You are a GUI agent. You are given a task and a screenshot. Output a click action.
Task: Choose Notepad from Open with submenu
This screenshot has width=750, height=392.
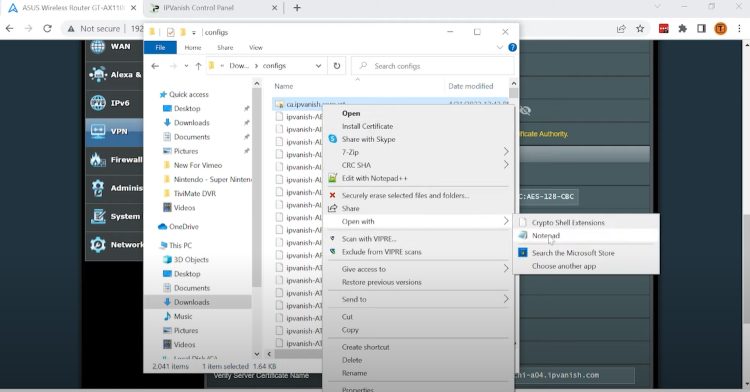click(546, 236)
